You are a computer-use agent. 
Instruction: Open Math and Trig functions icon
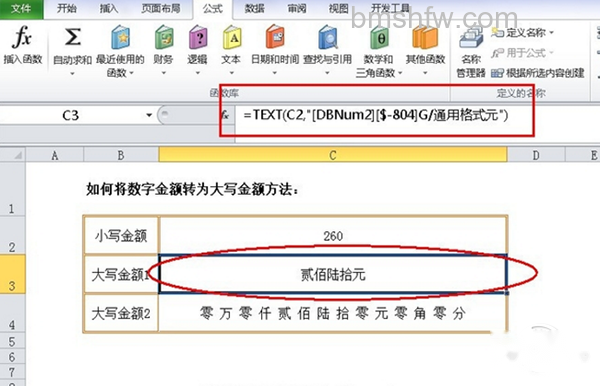coord(379,37)
